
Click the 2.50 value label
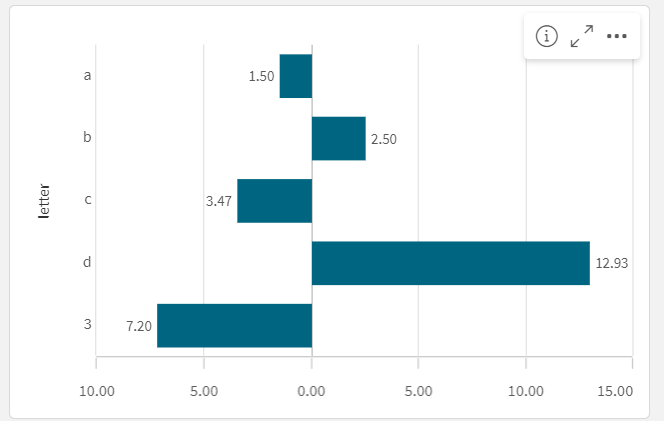pyautogui.click(x=384, y=139)
